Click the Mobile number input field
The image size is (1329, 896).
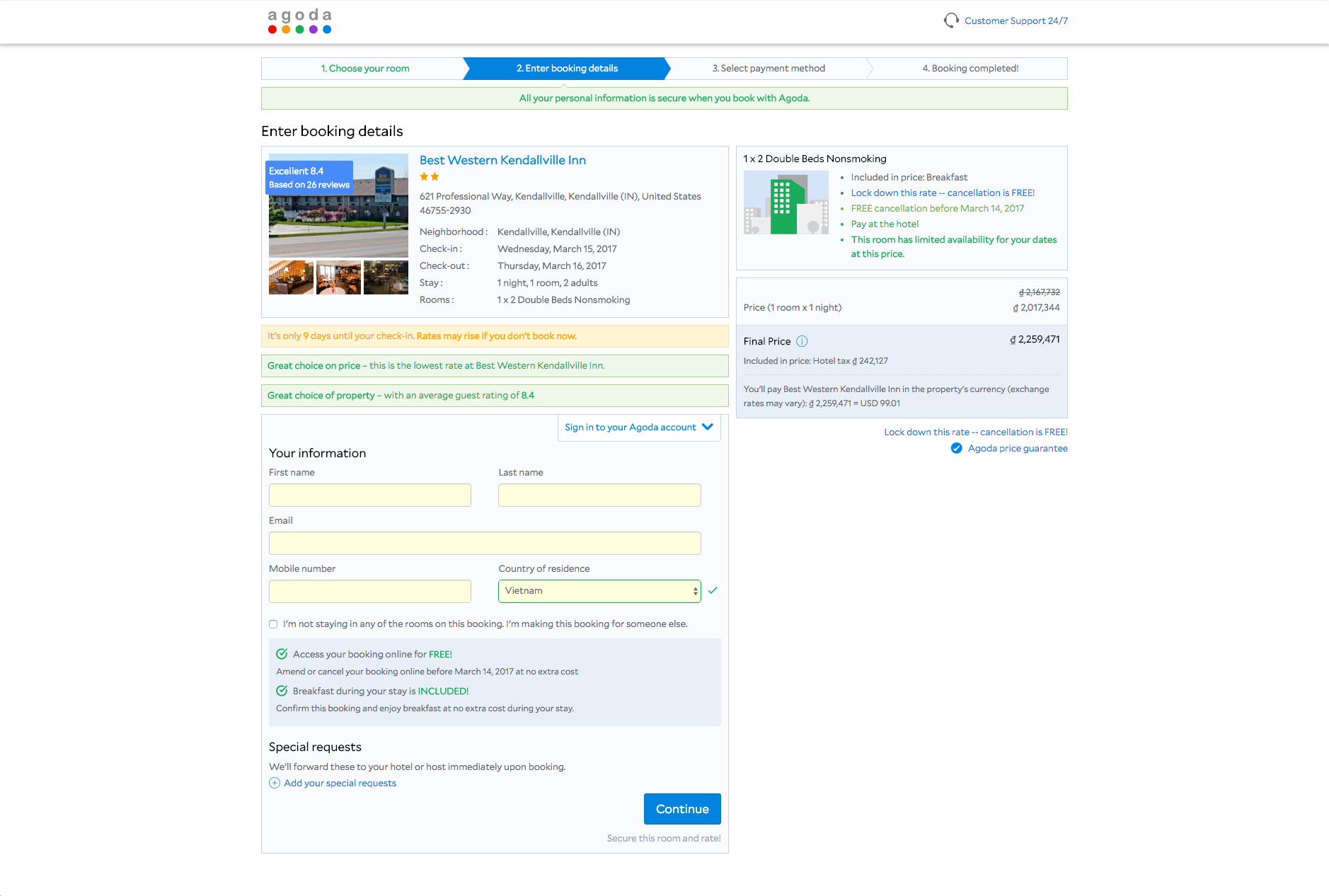[x=370, y=591]
